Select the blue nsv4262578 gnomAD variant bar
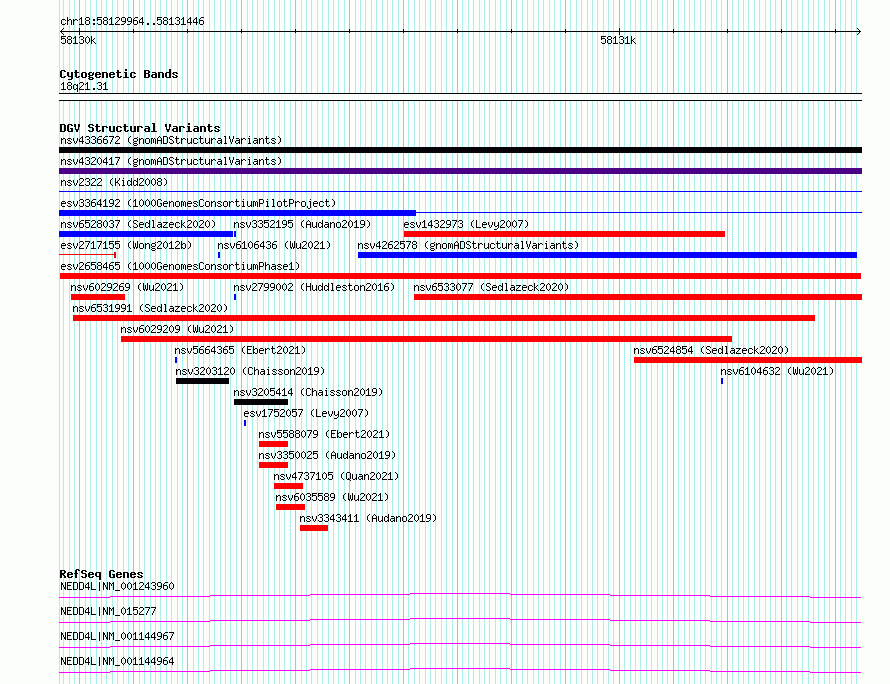Image resolution: width=890 pixels, height=684 pixels. pos(607,255)
